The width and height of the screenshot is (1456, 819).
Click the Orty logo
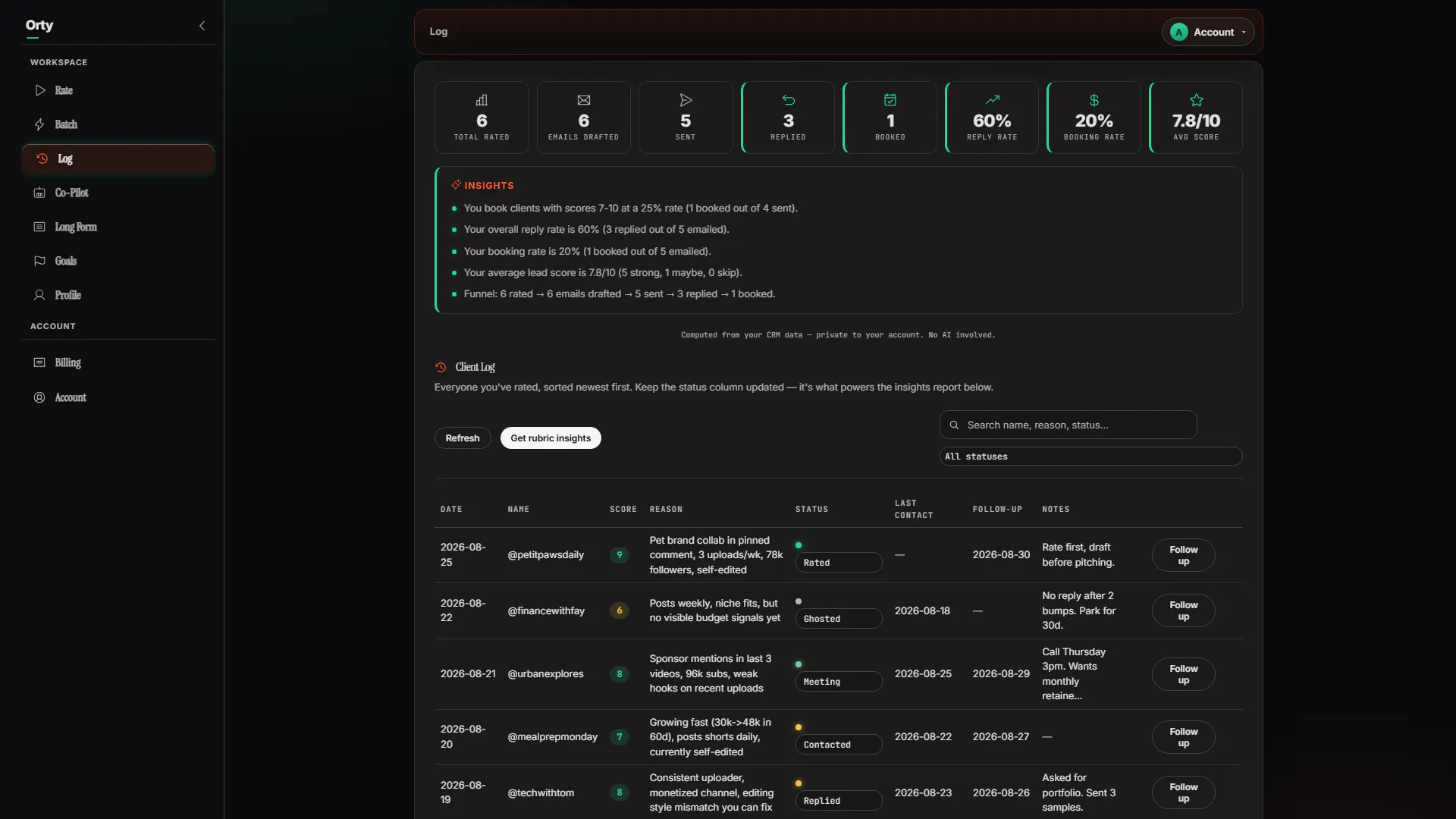point(39,25)
